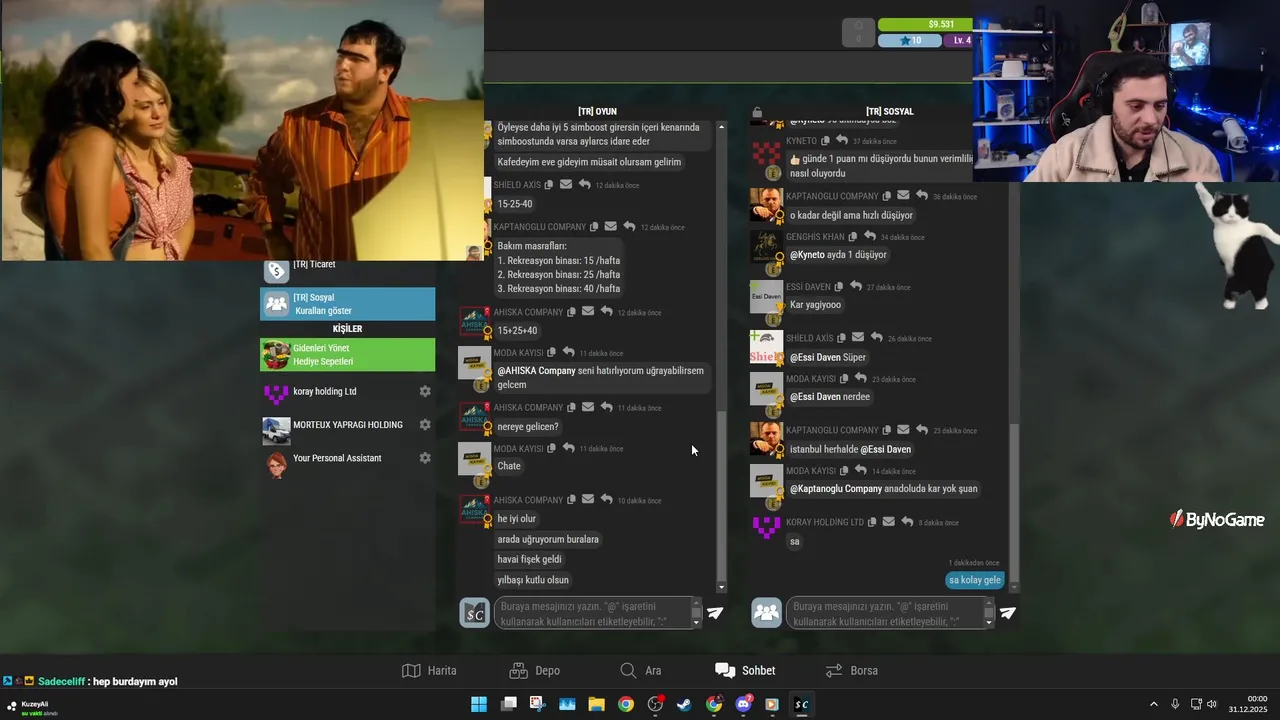Send message in the [TR] Sosyal chat
Viewport: 1280px width, 720px height.
coord(1007,613)
